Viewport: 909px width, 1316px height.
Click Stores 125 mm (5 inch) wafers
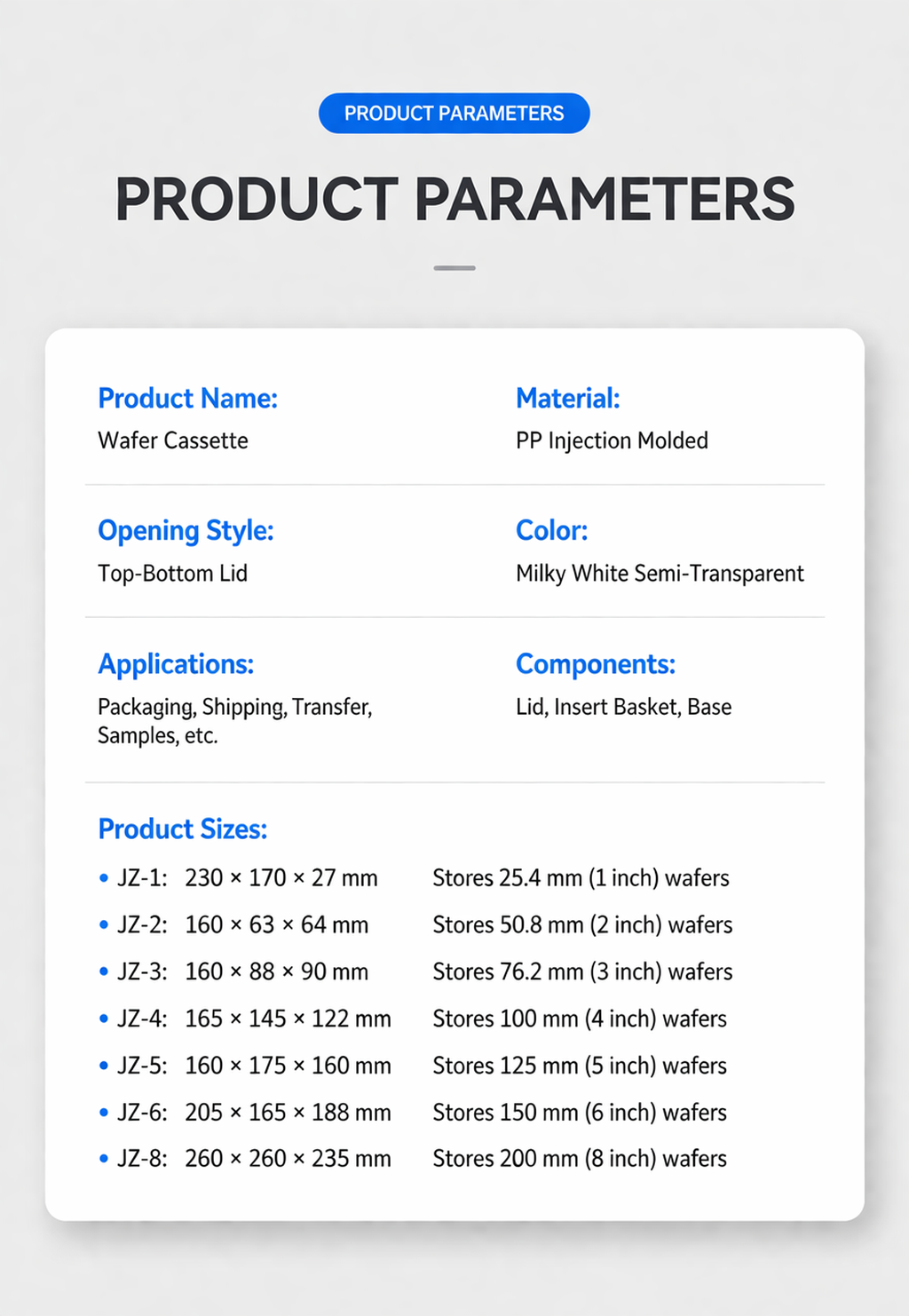coord(580,1066)
